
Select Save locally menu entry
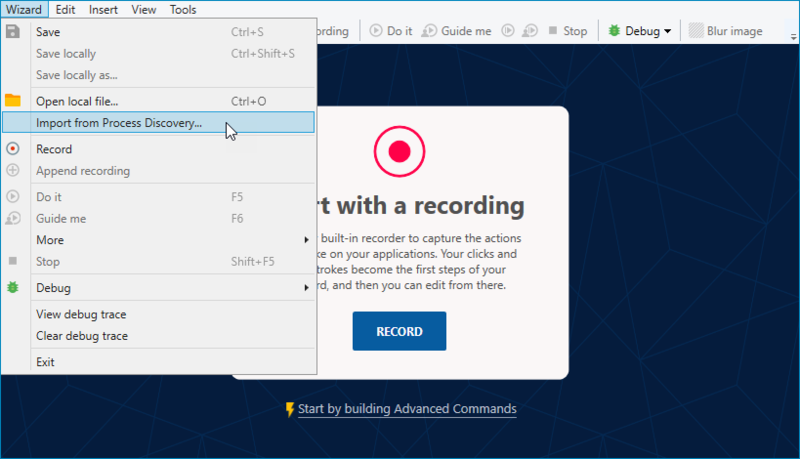tap(158, 54)
